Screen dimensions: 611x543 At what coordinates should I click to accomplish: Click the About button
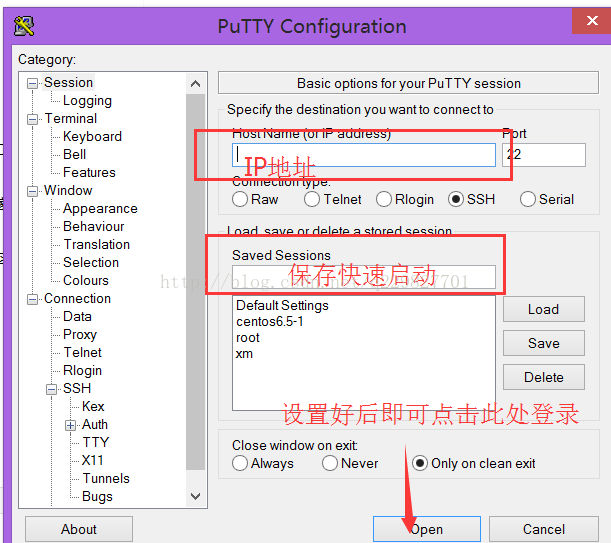79,529
